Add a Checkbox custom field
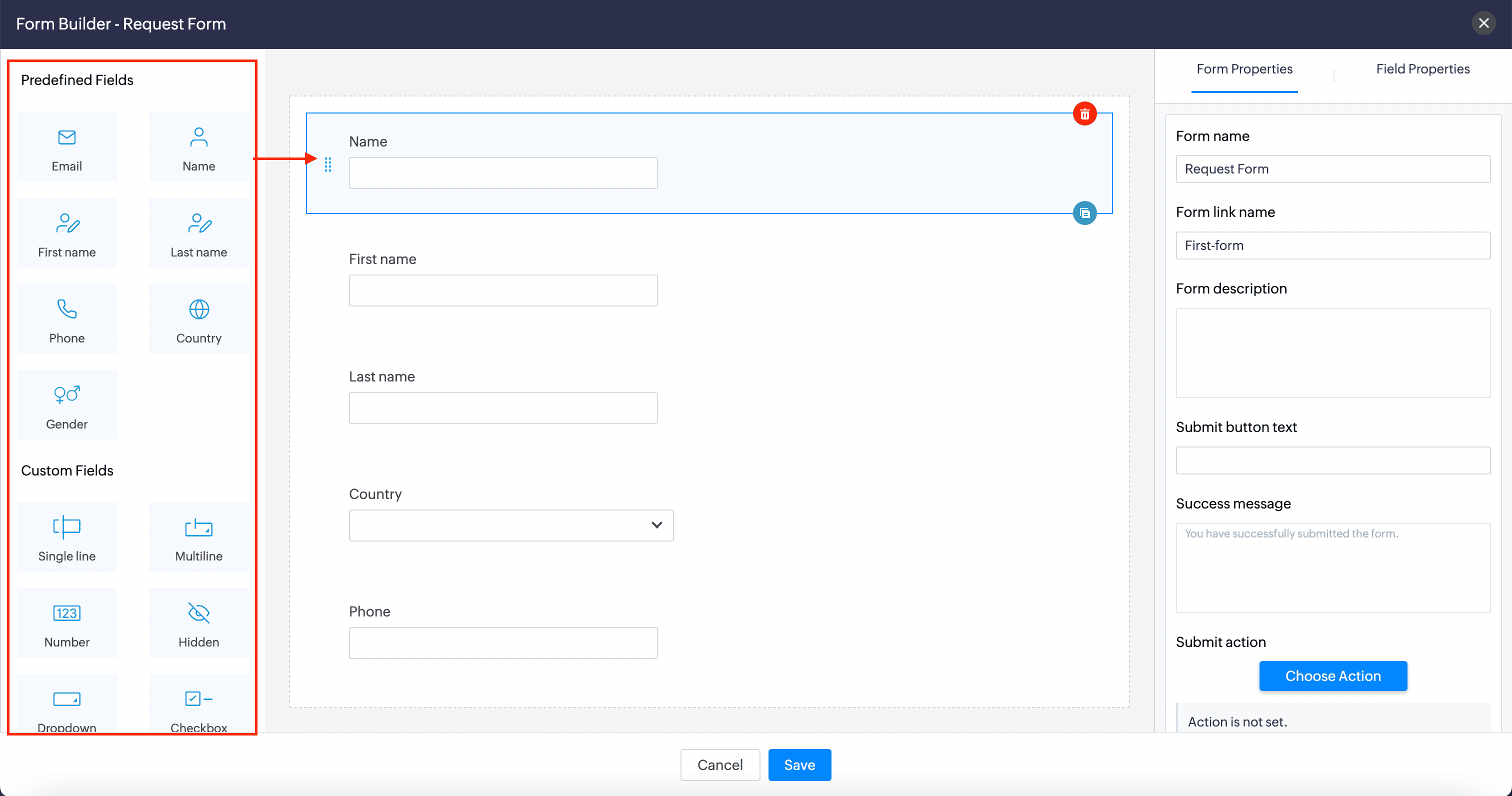1512x796 pixels. pos(198,704)
